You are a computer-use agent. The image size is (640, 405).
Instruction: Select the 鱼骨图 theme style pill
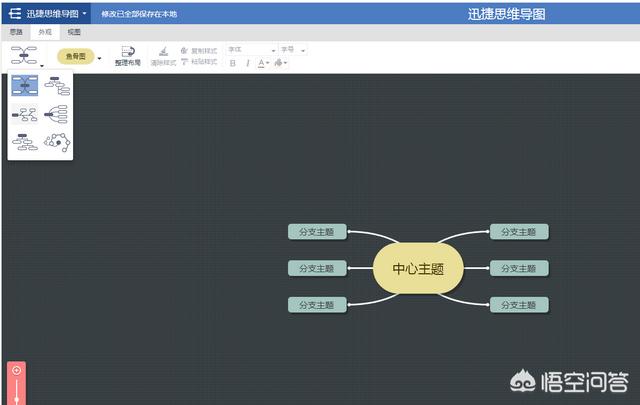[x=76, y=56]
